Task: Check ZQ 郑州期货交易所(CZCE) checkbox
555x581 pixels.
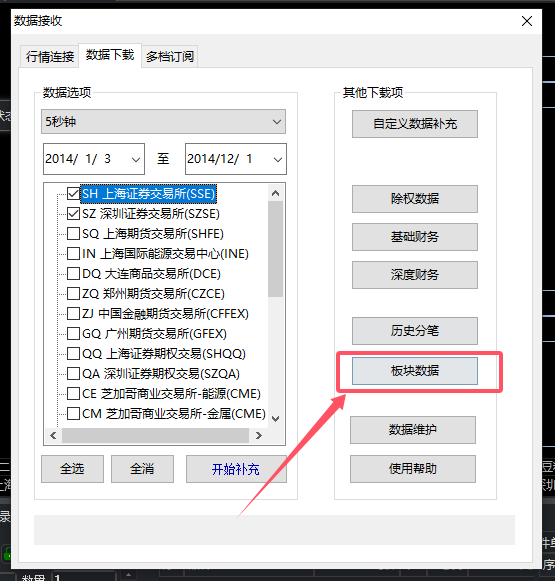Action: coord(73,293)
